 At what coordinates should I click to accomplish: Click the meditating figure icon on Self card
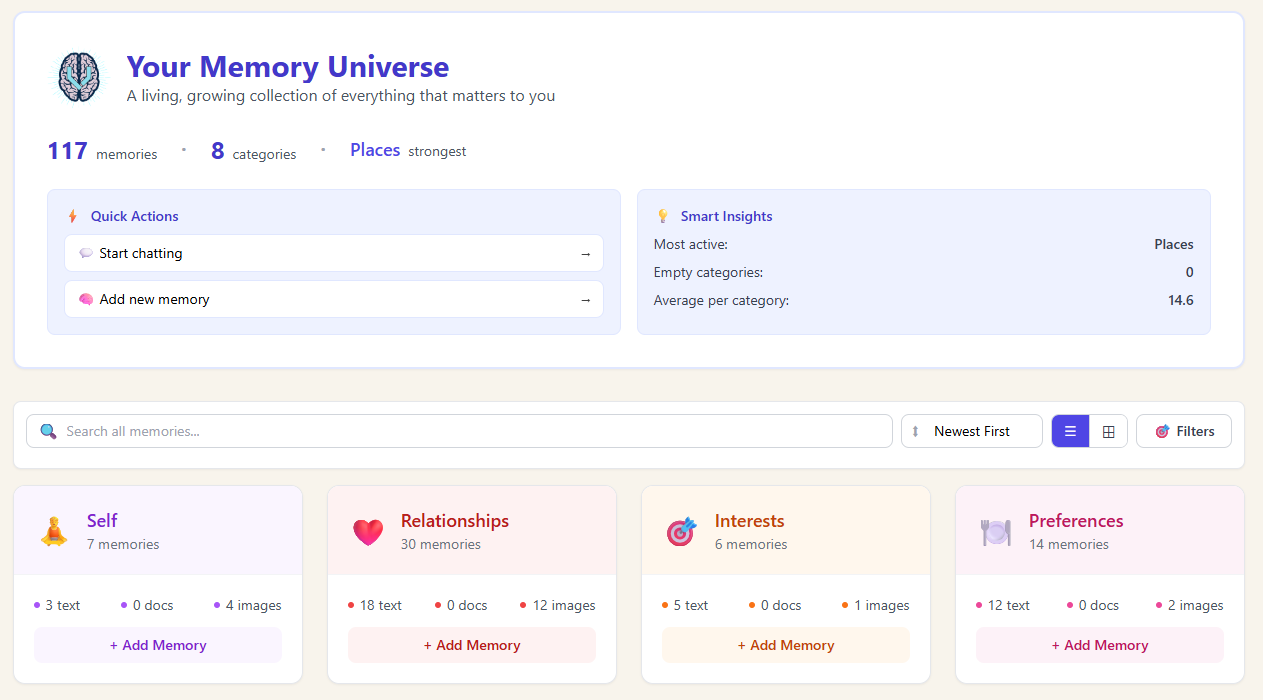[x=55, y=531]
